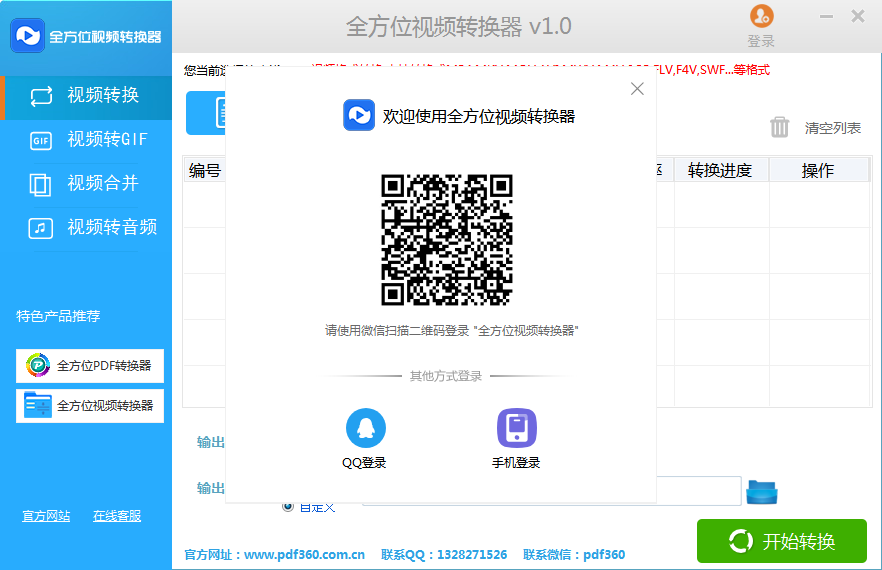The height and width of the screenshot is (570, 882).
Task: Click the video-to-GIF sidebar icon
Action: point(41,140)
